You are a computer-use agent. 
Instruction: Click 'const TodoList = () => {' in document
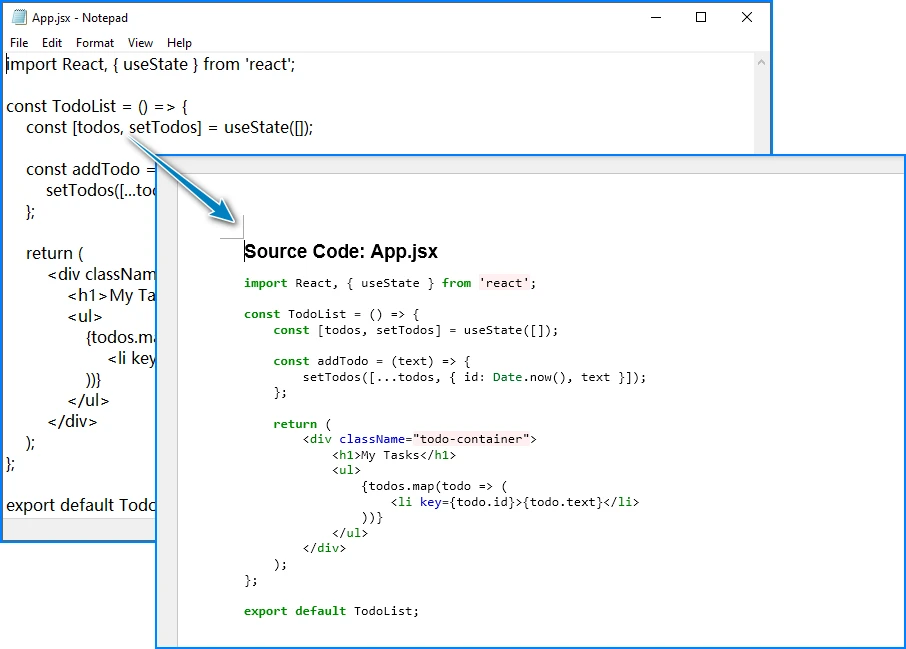(332, 314)
